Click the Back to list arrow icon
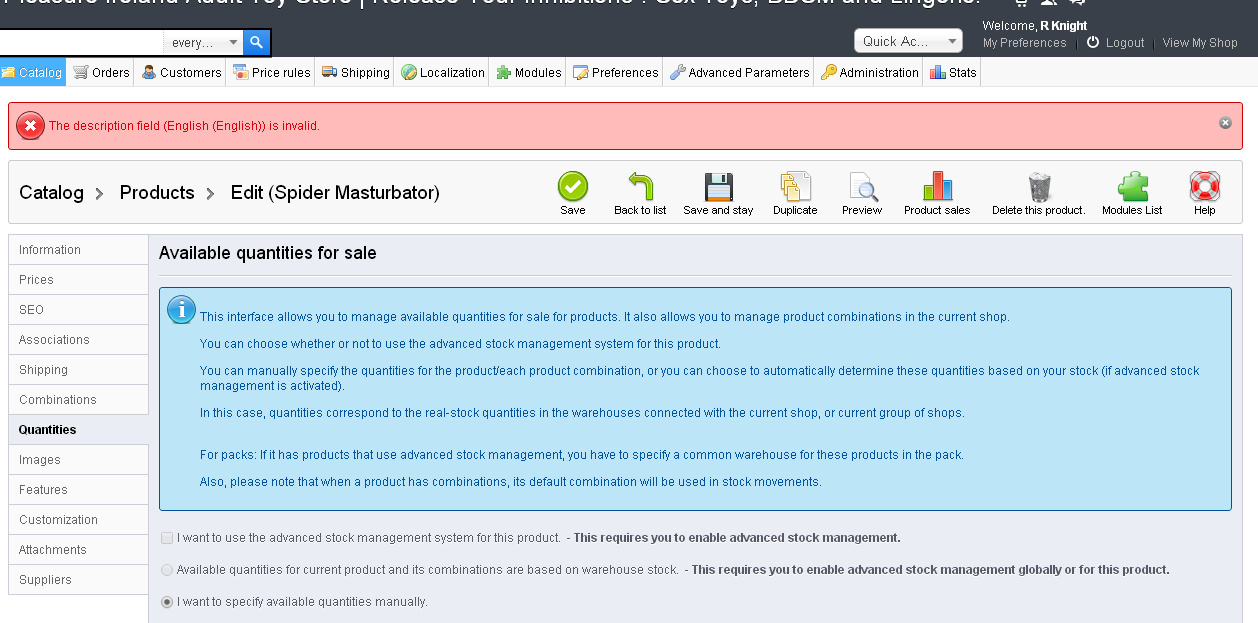1258x623 pixels. [x=640, y=186]
